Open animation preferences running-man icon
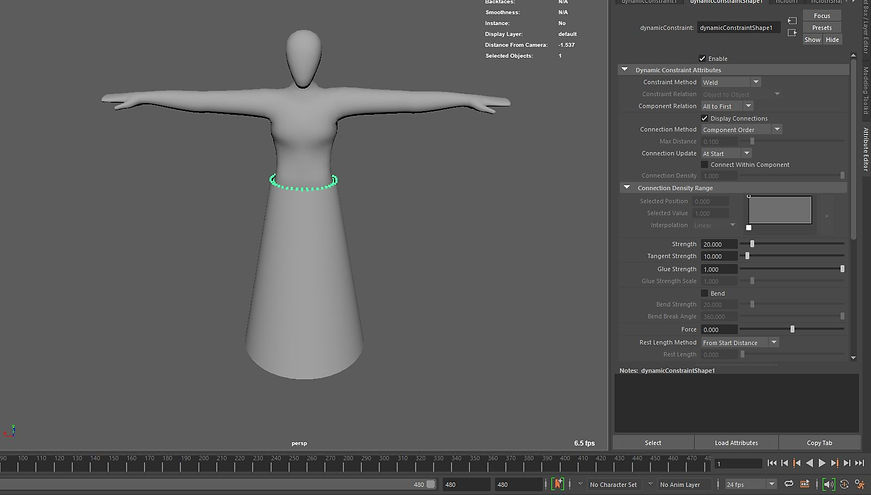This screenshot has height=495, width=871. 860,484
